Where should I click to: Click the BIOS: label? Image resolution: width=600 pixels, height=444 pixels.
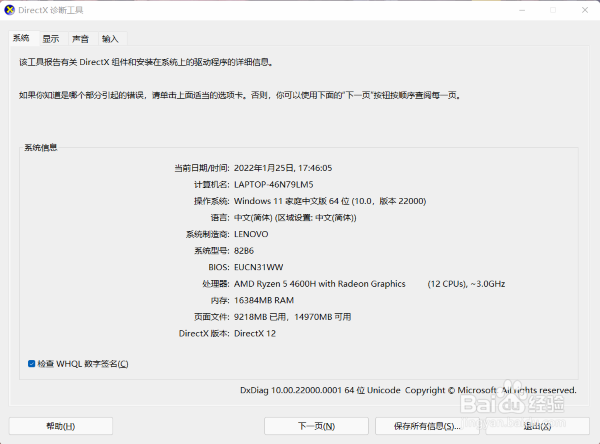click(219, 267)
